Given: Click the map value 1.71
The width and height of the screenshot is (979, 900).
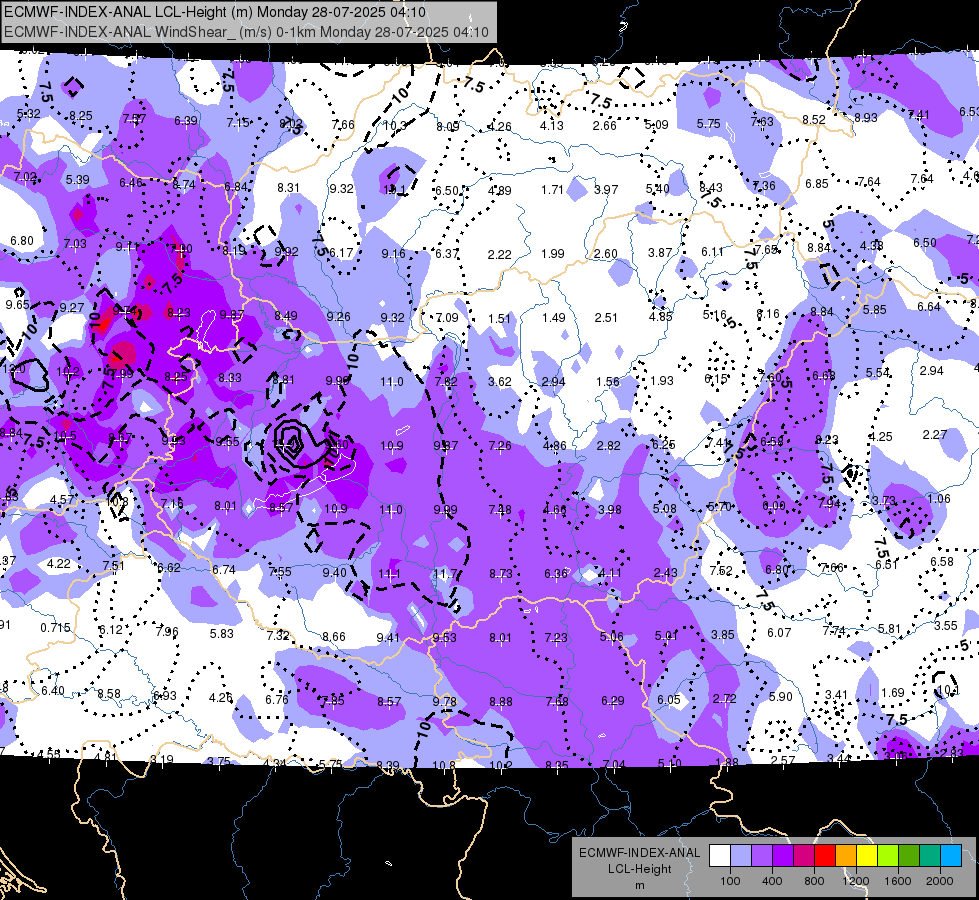Looking at the screenshot, I should (553, 189).
